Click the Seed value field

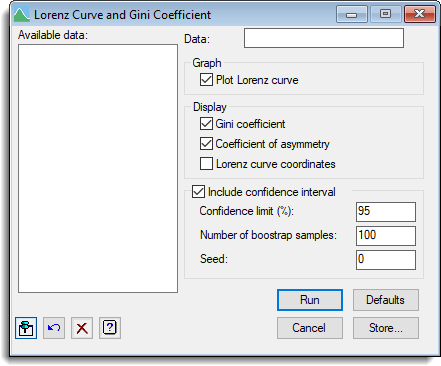(x=386, y=260)
